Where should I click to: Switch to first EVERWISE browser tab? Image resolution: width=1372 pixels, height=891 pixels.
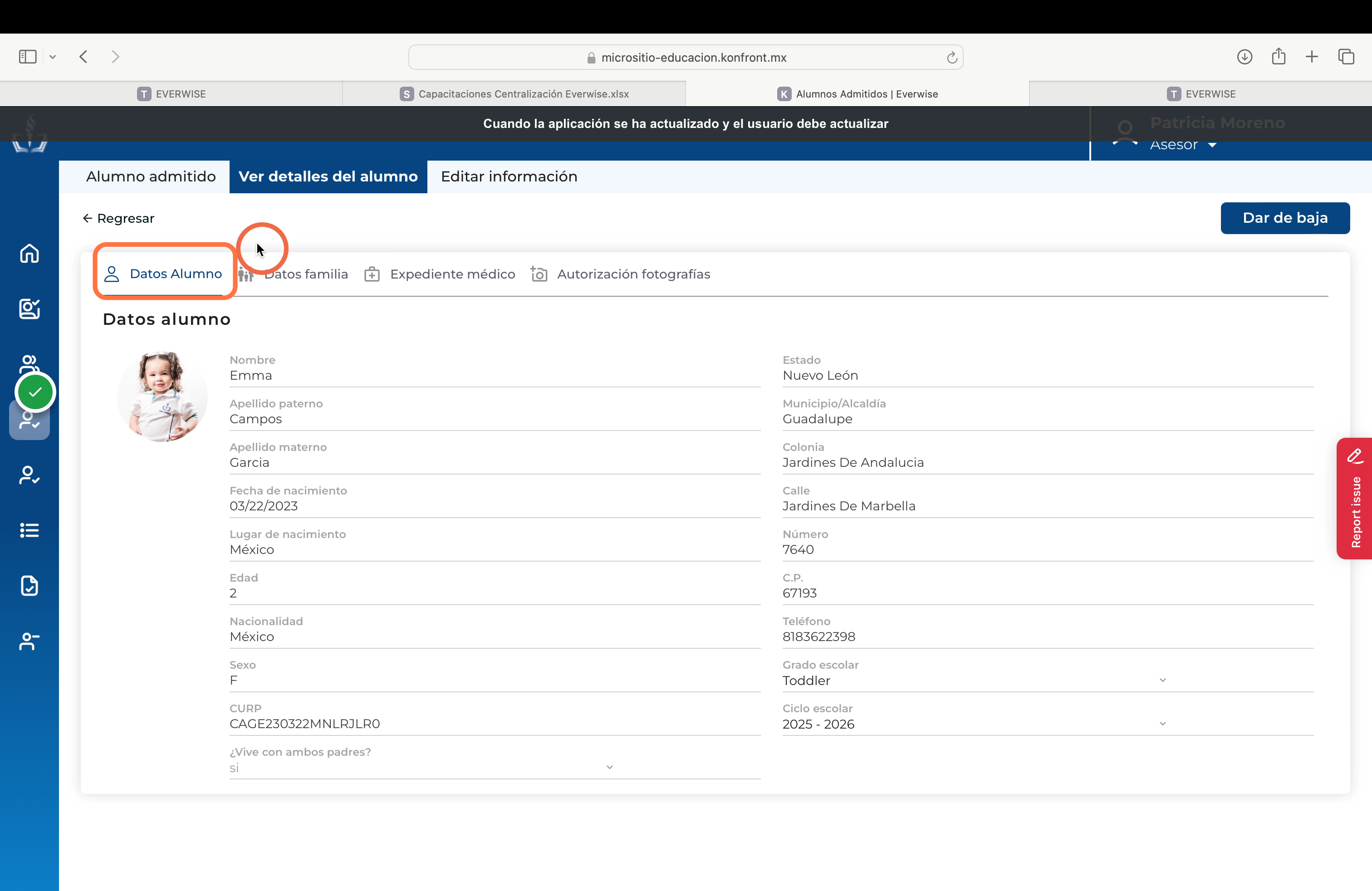(x=171, y=94)
